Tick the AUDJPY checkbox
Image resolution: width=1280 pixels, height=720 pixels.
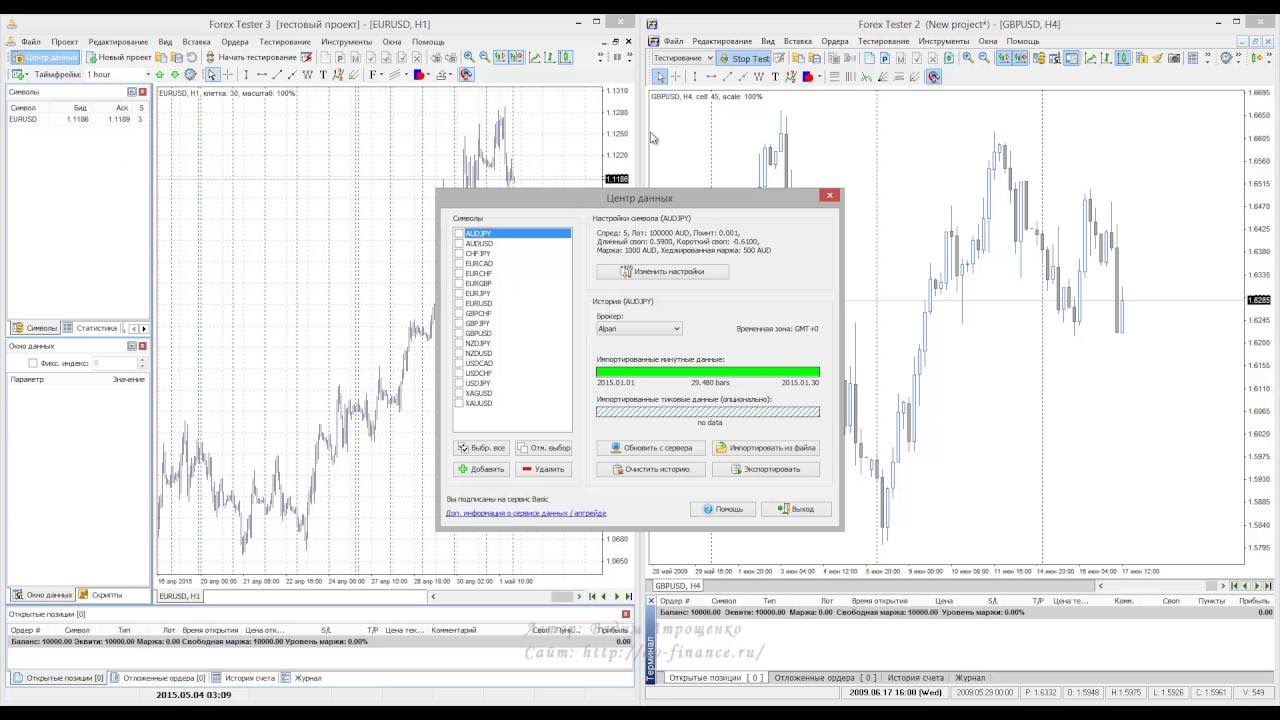(x=459, y=233)
